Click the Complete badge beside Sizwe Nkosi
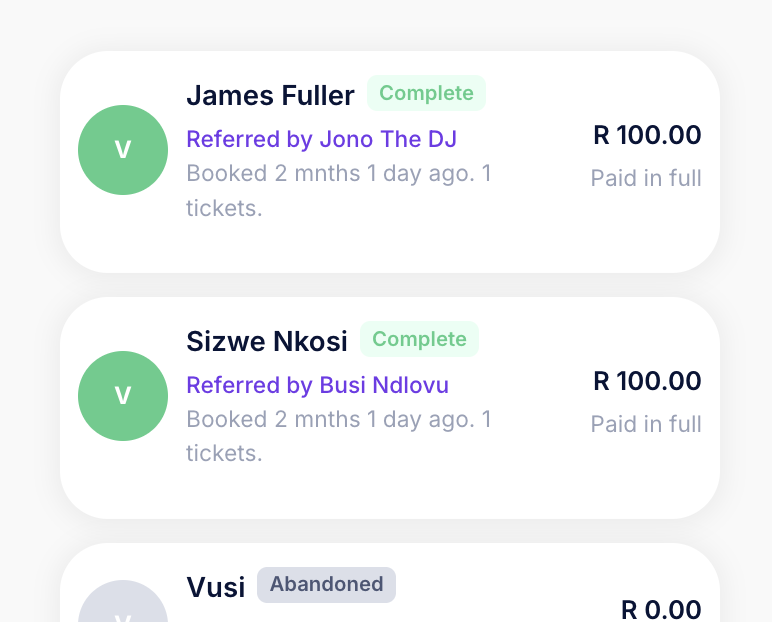 (419, 339)
